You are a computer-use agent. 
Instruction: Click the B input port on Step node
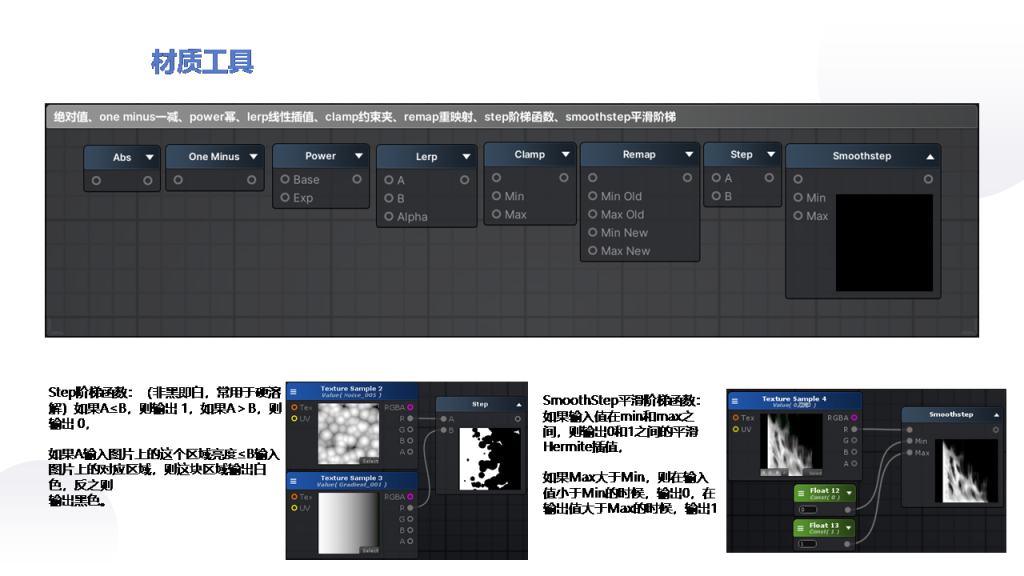716,196
